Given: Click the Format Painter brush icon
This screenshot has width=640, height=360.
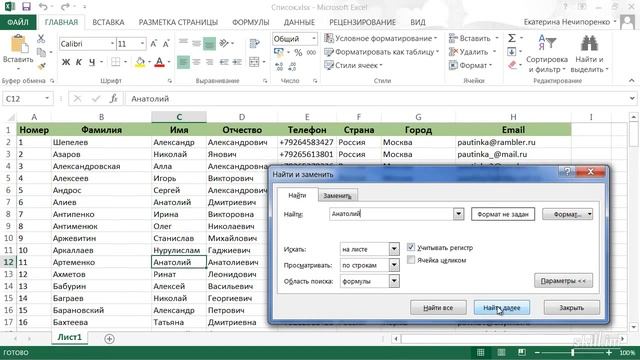Looking at the screenshot, I should point(41,65).
